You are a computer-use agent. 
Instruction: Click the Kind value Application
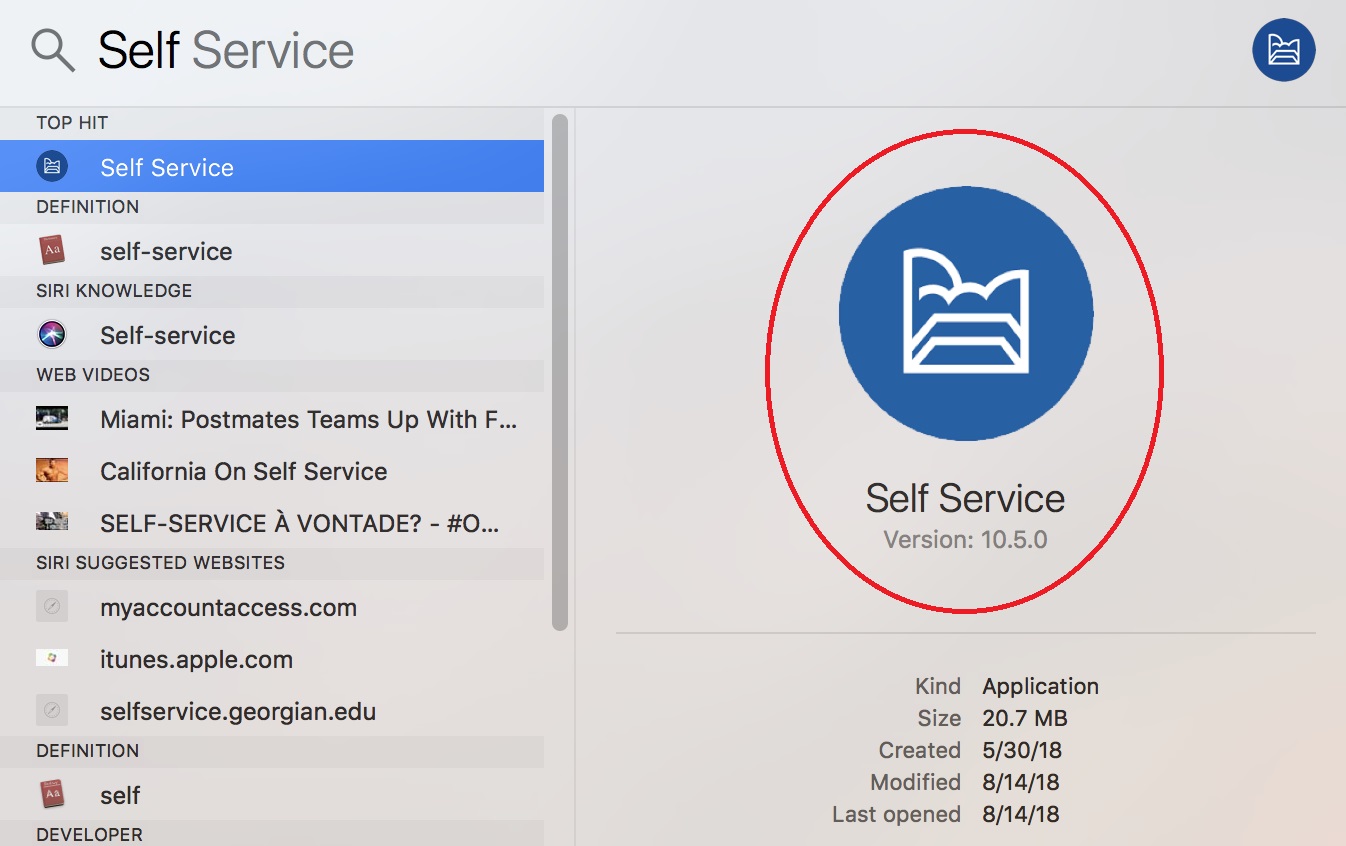1040,686
